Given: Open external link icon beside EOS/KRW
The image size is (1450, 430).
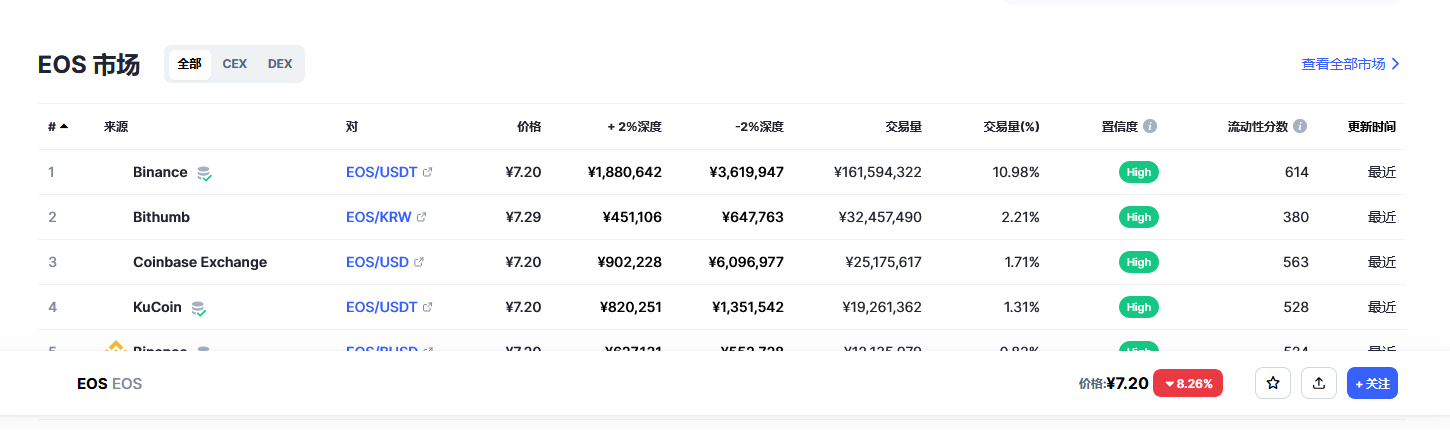Looking at the screenshot, I should pyautogui.click(x=422, y=217).
